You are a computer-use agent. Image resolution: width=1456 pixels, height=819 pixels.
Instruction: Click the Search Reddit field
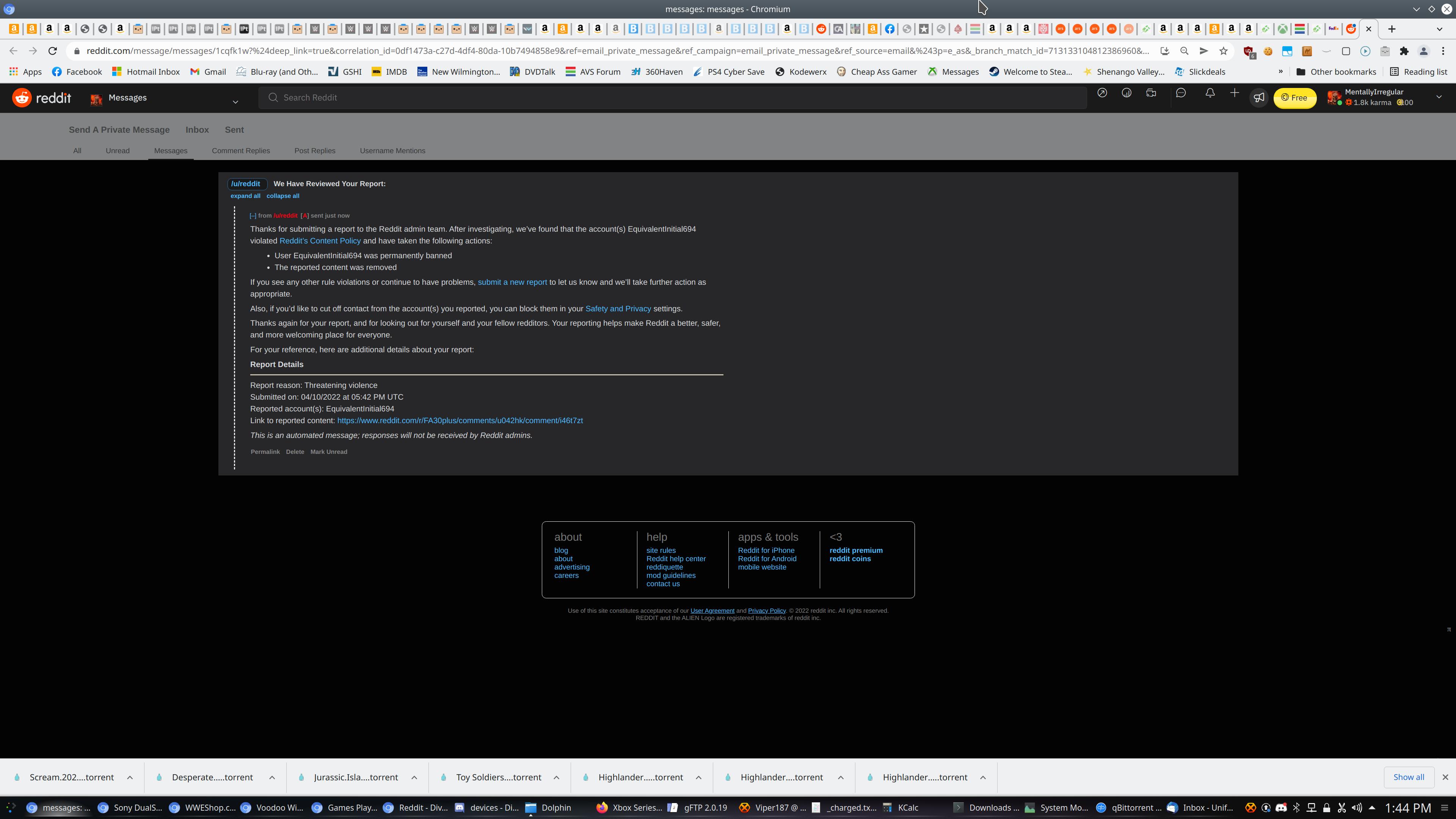673,98
